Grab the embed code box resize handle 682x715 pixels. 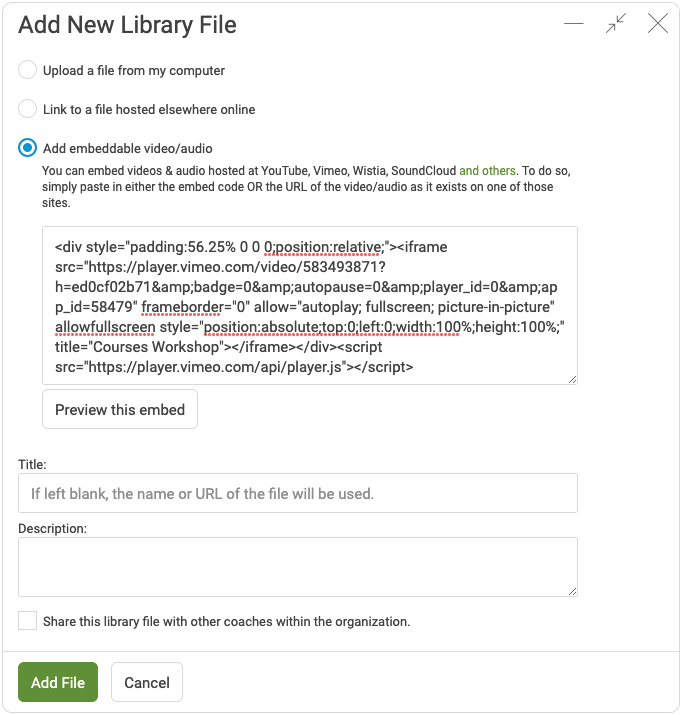[x=573, y=379]
